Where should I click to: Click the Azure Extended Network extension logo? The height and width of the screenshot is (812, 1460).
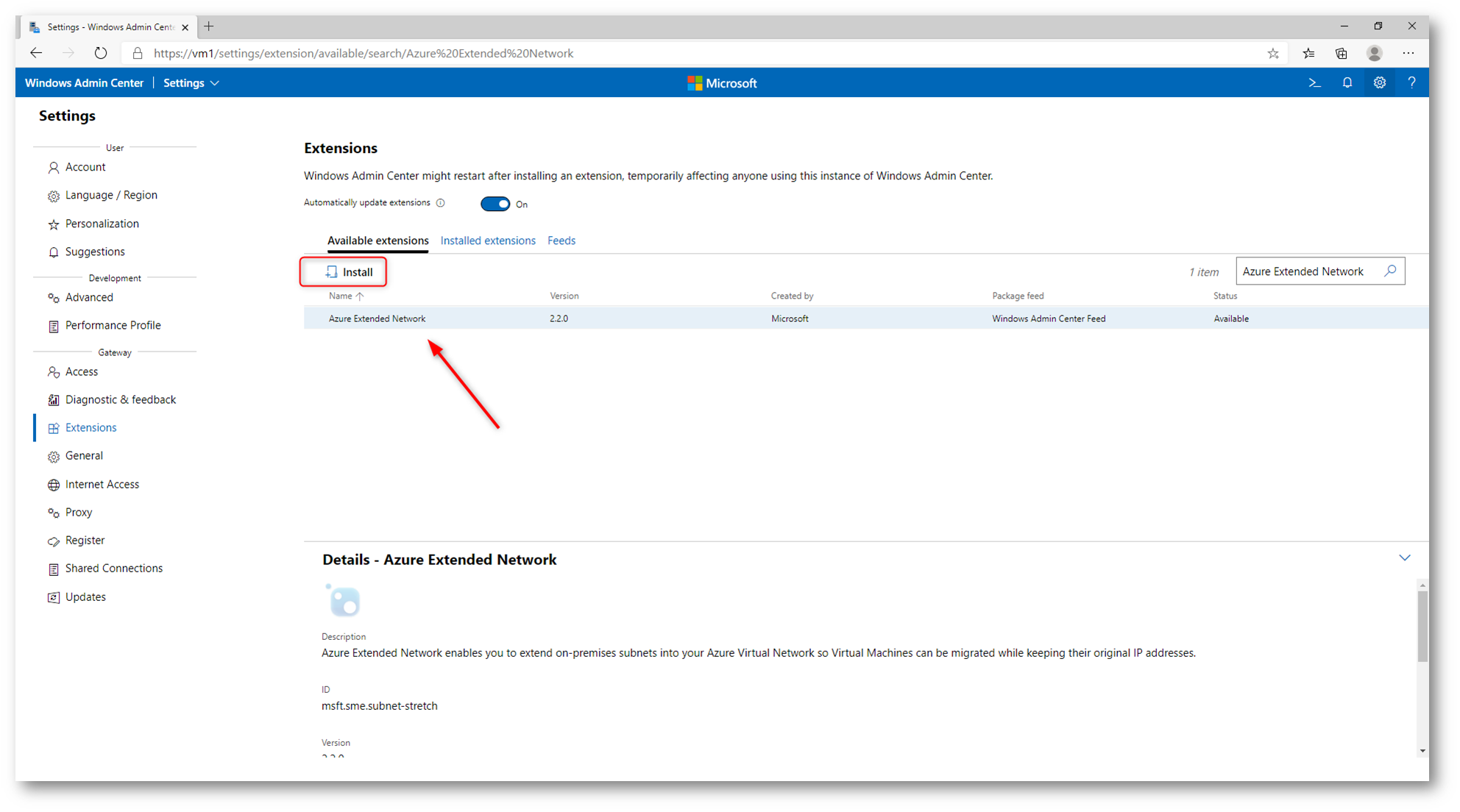pos(343,600)
